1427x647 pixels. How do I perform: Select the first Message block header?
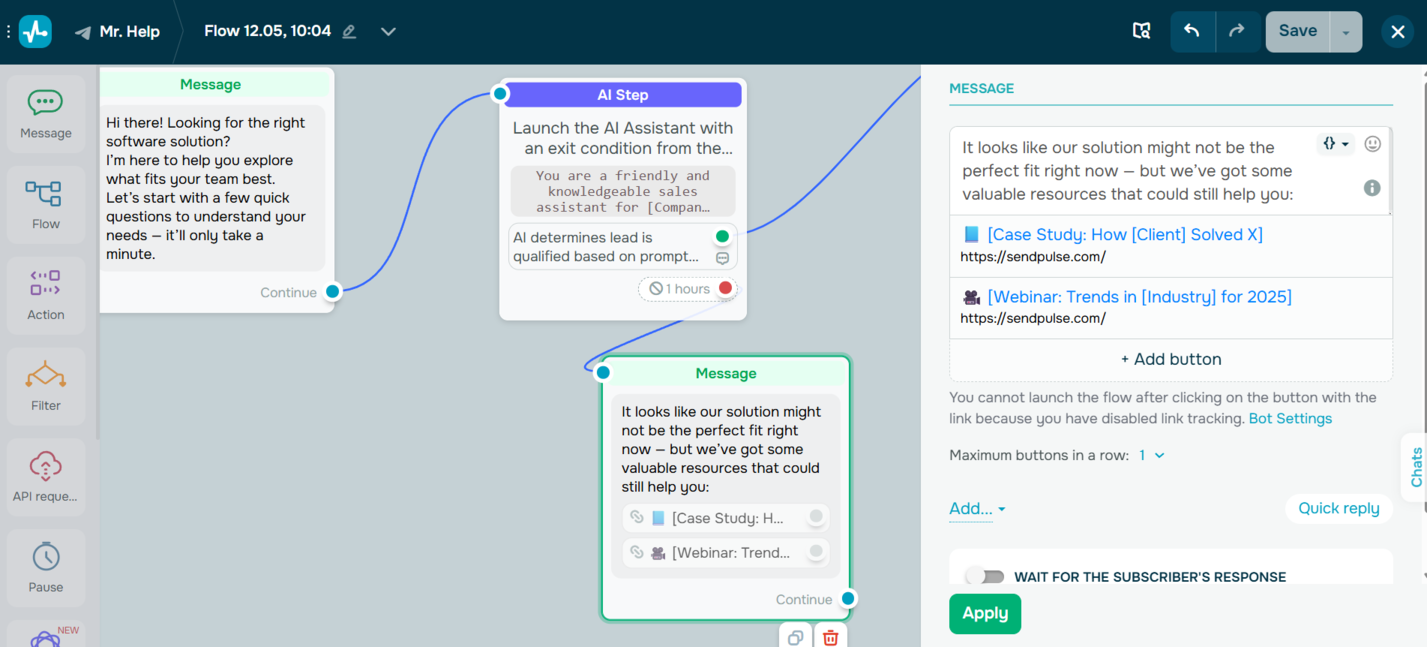(210, 85)
